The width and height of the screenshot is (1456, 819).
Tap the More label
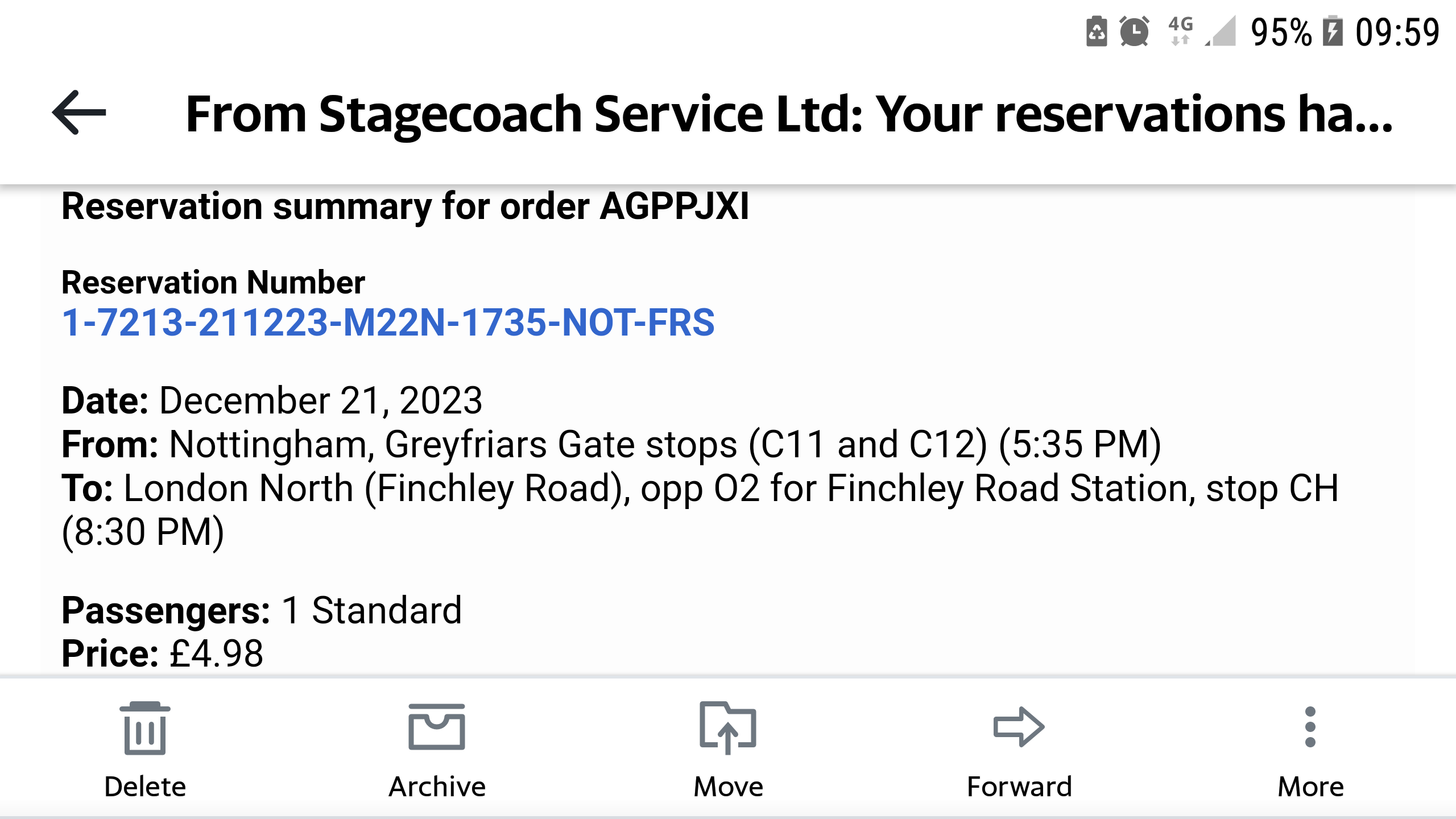tap(1310, 787)
